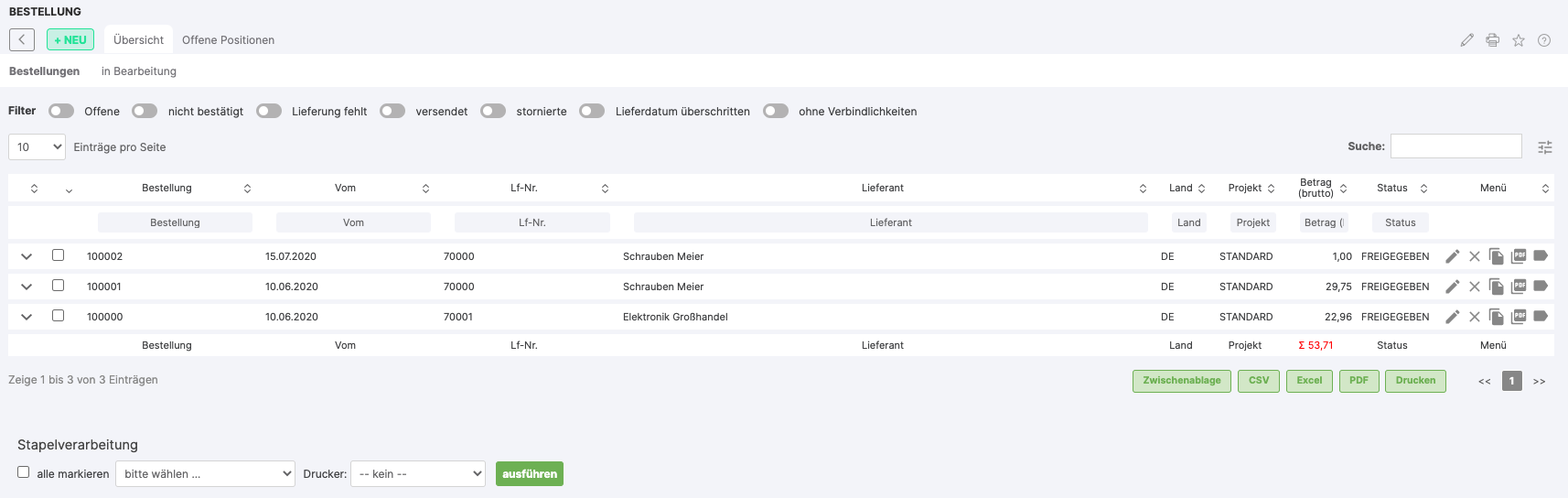Open the entries per page dropdown
Image resolution: width=1568 pixels, height=498 pixels.
[37, 146]
